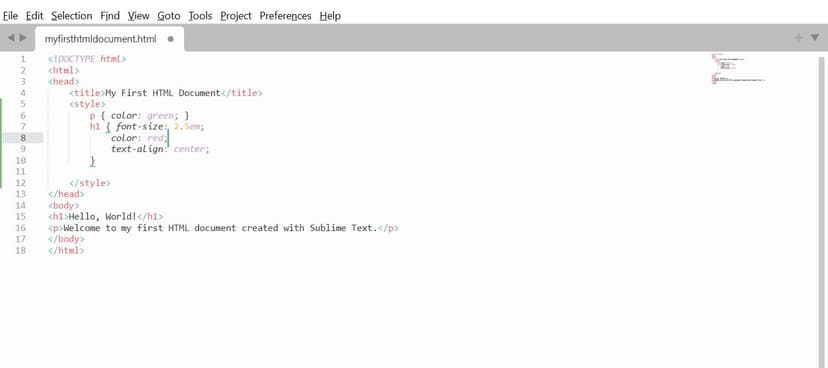Click the '2.5em' value
Image resolution: width=828 pixels, height=368 pixels.
[x=186, y=127]
